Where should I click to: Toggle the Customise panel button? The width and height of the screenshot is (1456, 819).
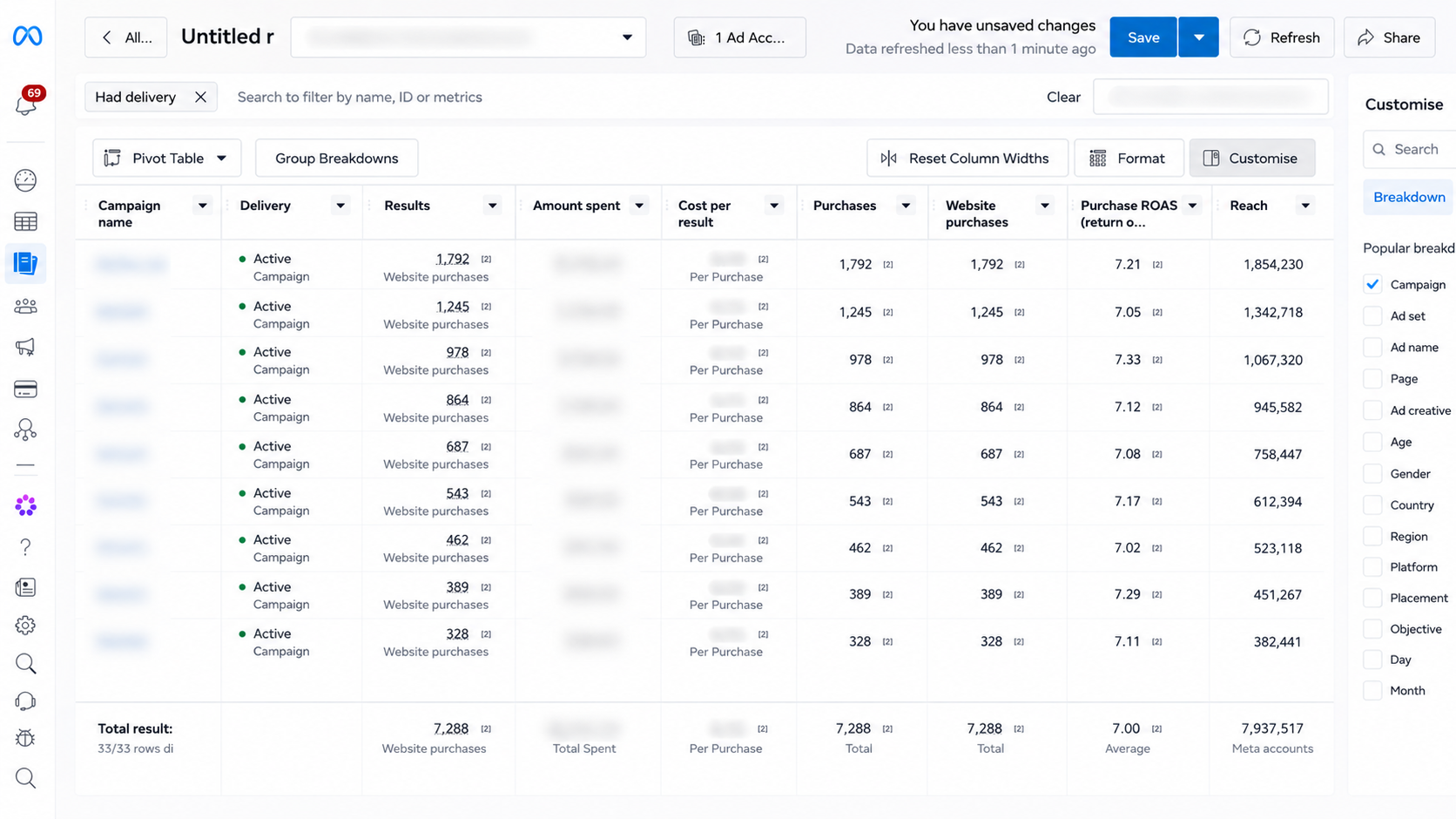pos(1251,158)
